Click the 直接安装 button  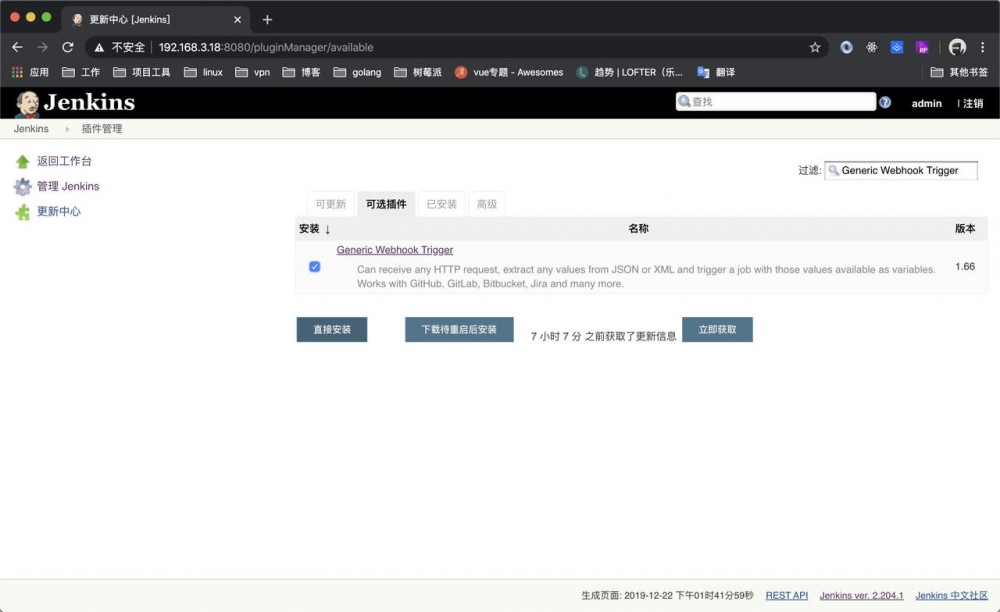[x=331, y=329]
